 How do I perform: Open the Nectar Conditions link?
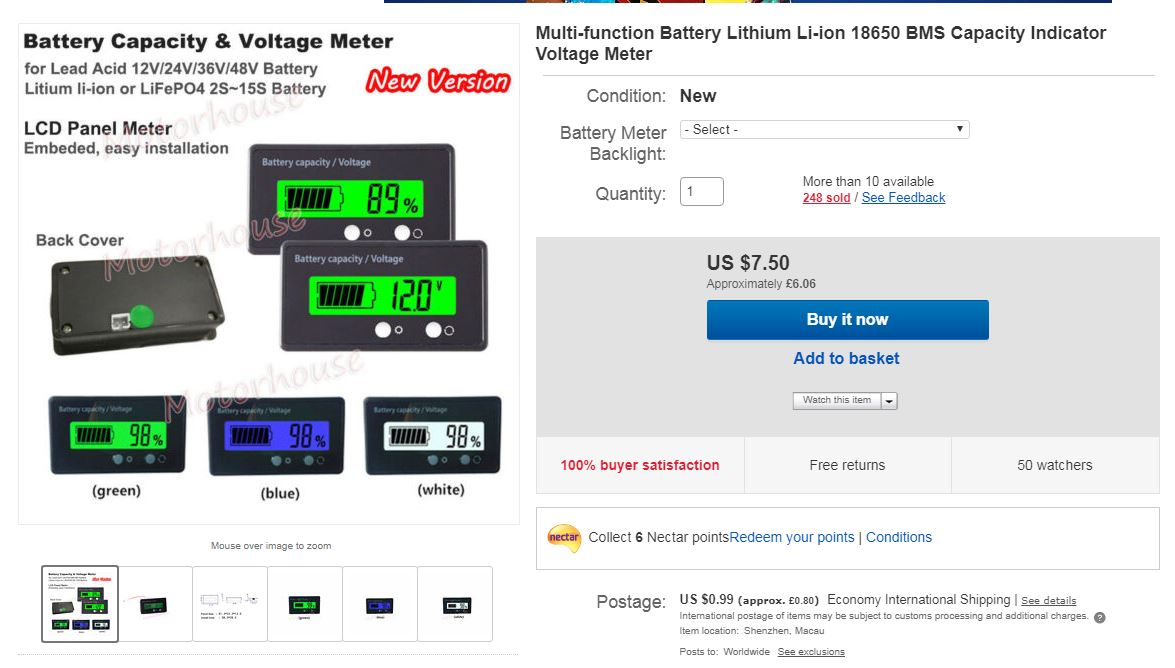coord(898,538)
